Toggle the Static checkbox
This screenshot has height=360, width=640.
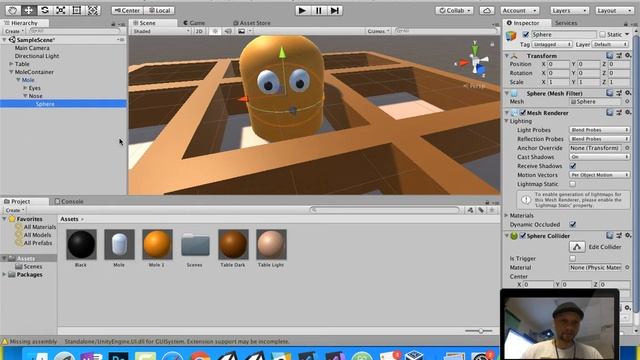tap(602, 35)
